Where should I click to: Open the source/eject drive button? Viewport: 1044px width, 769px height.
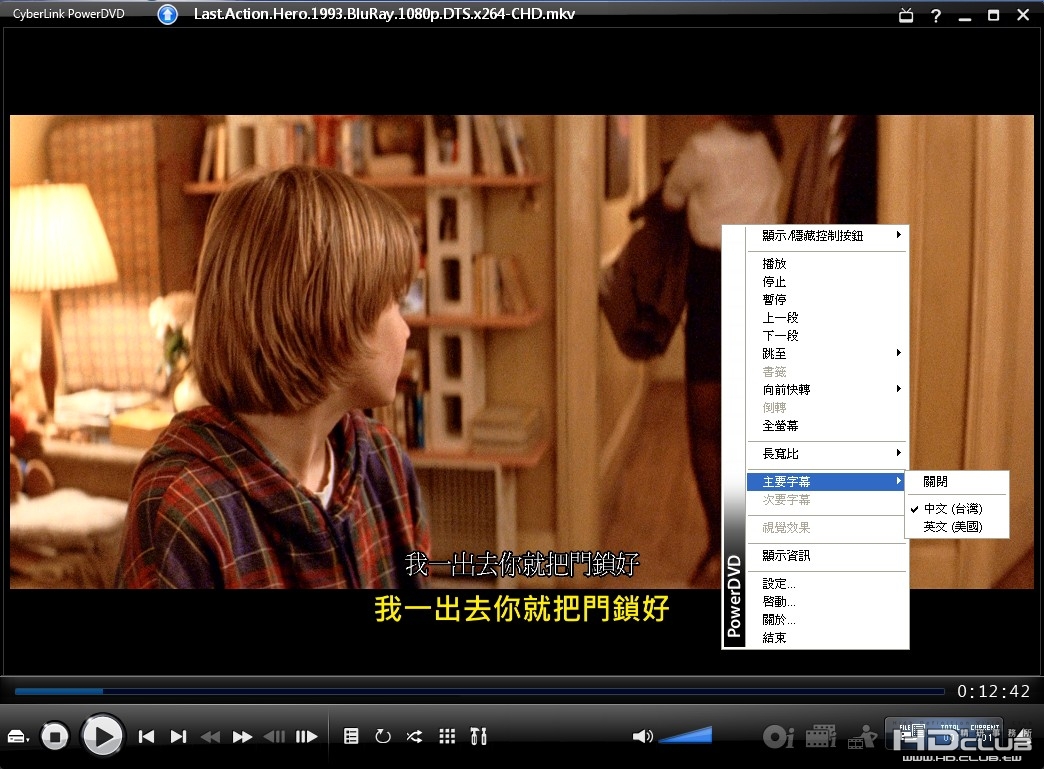point(17,736)
